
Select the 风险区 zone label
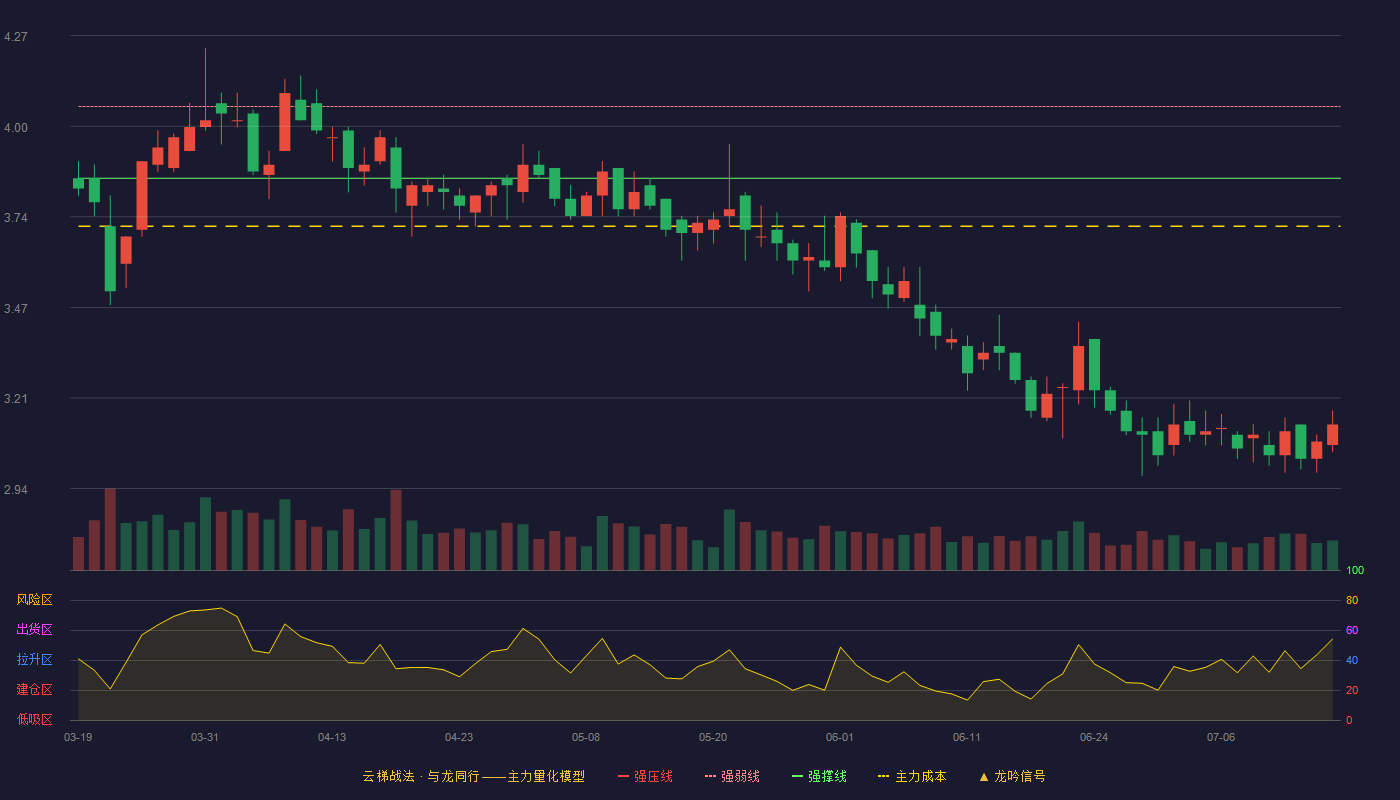click(34, 600)
